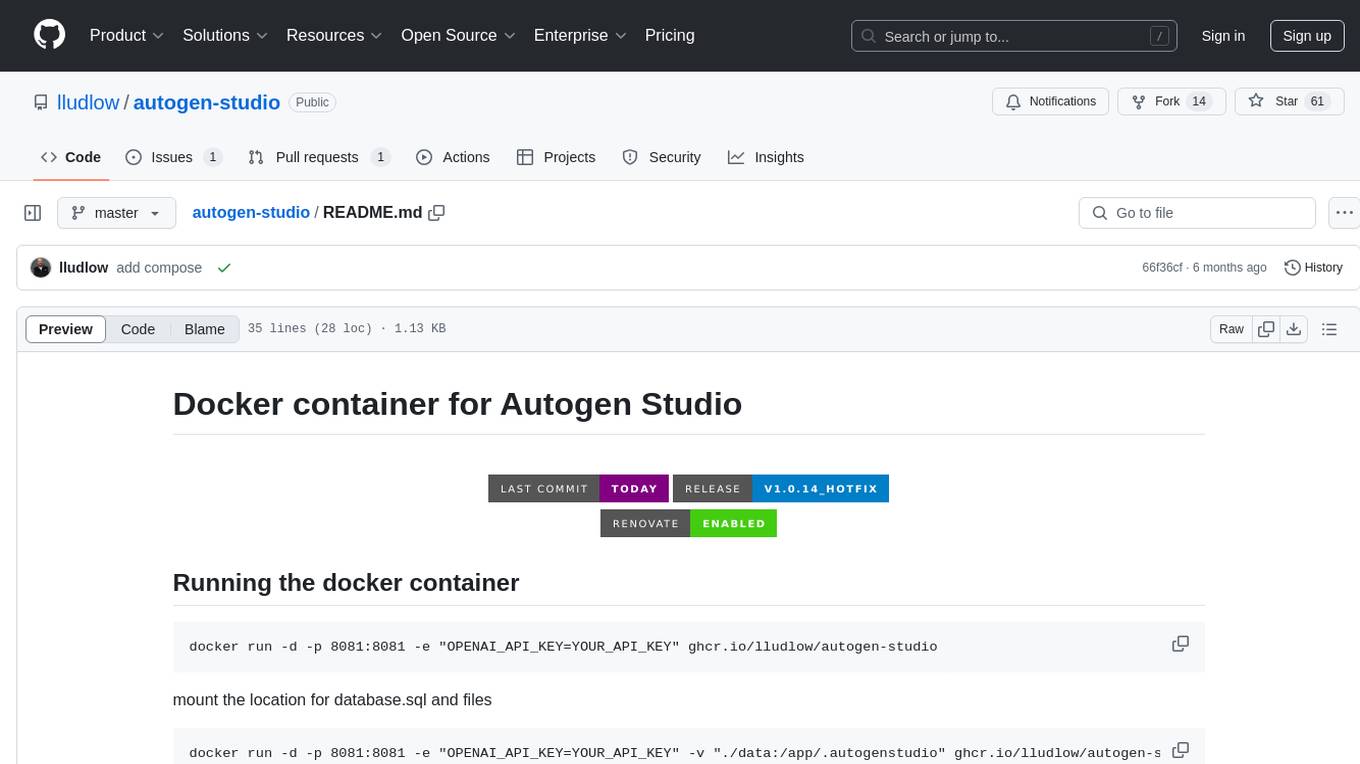Viewport: 1360px width, 764px height.
Task: Copy the second docker run command
Action: pos(1180,749)
